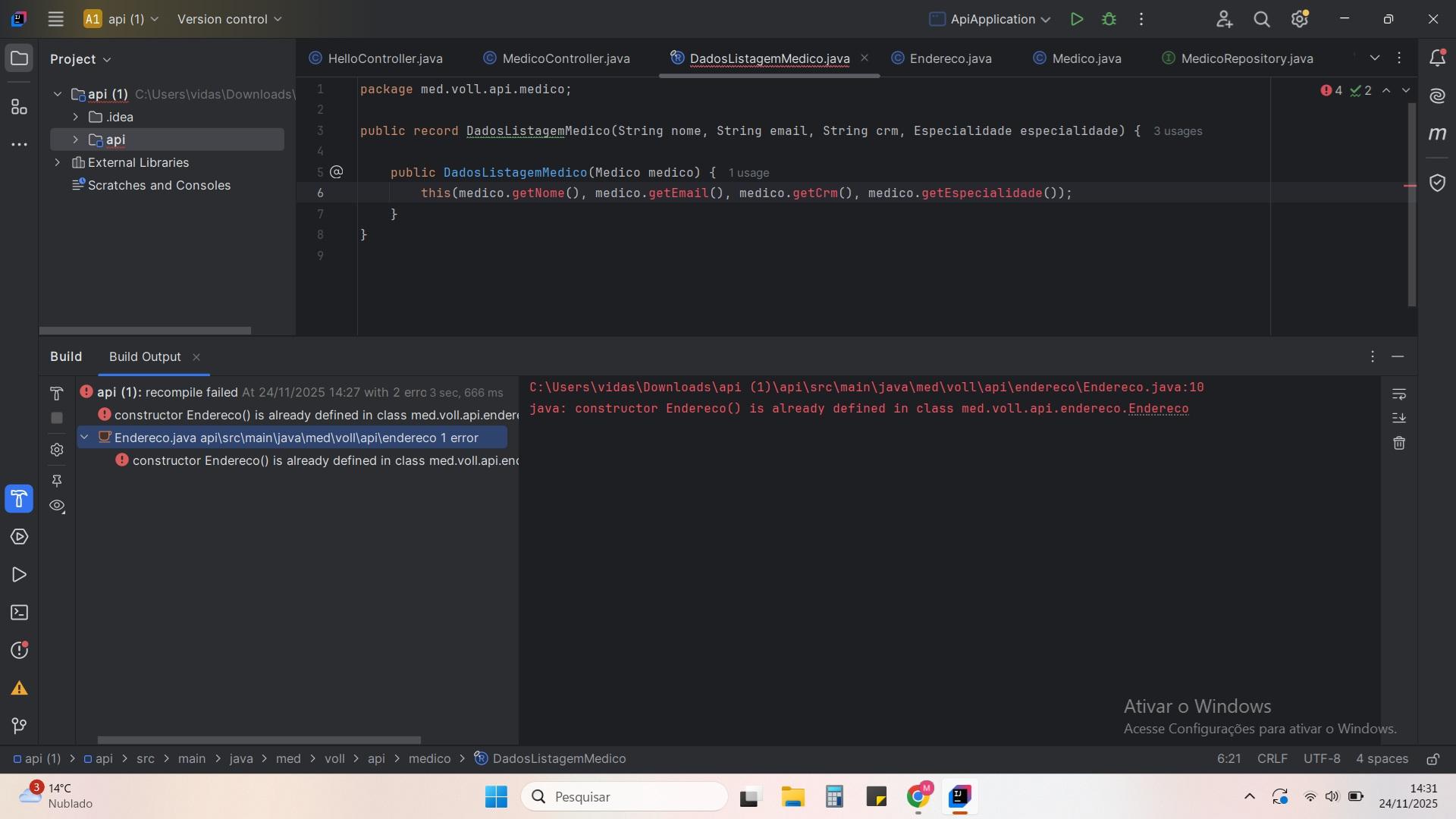Click the Notifications bell icon
1456x819 pixels.
point(1437,58)
